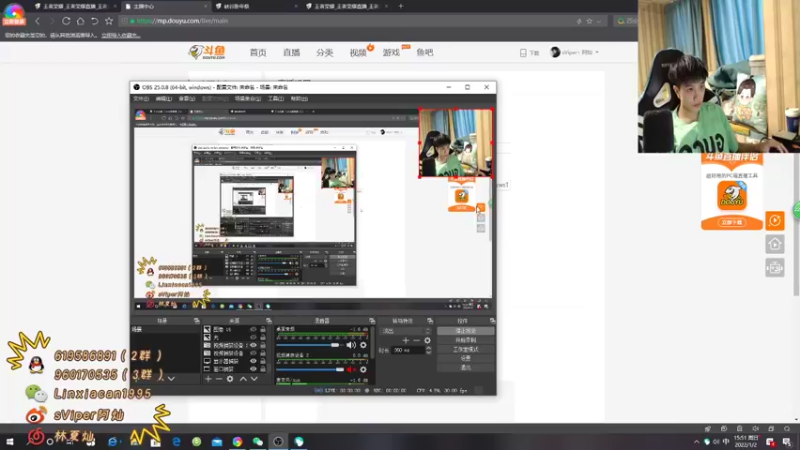The width and height of the screenshot is (800, 450).
Task: Go back in browser history
Action: [37, 21]
